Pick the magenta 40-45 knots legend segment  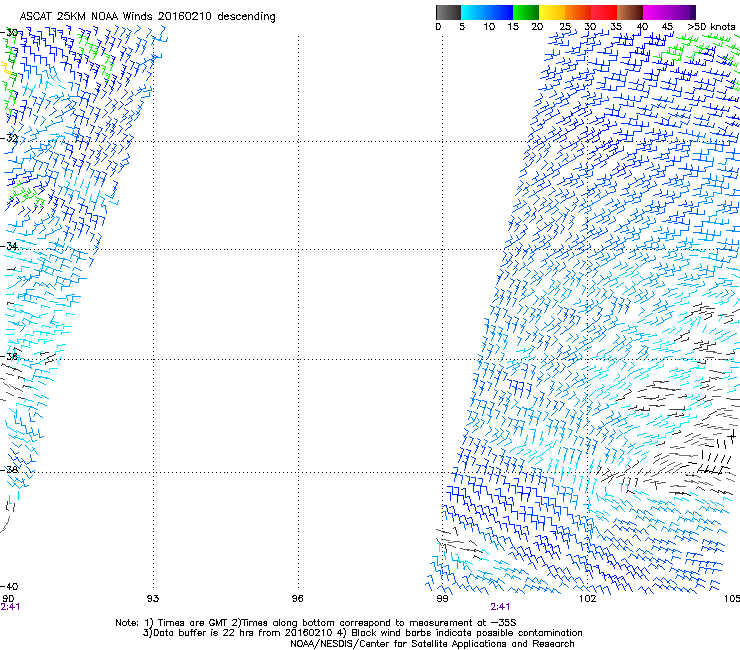coord(656,13)
